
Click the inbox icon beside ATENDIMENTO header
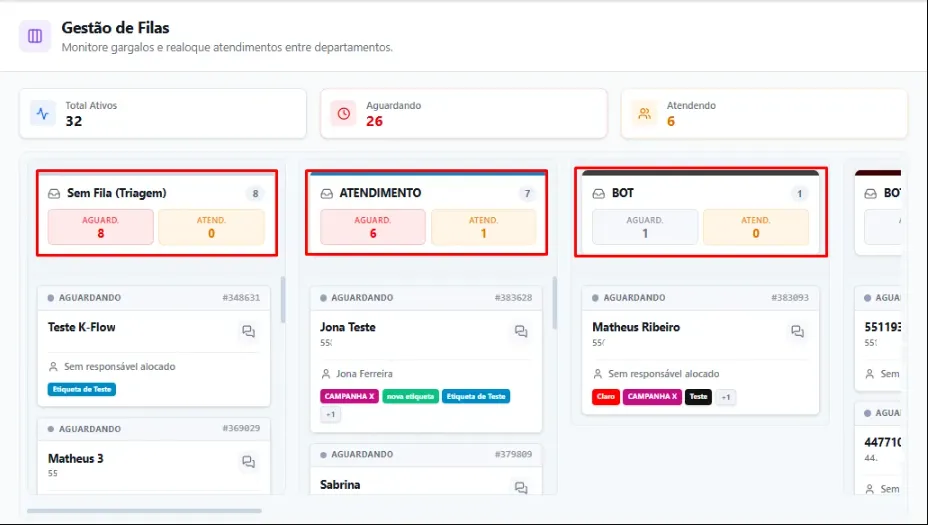click(x=327, y=194)
